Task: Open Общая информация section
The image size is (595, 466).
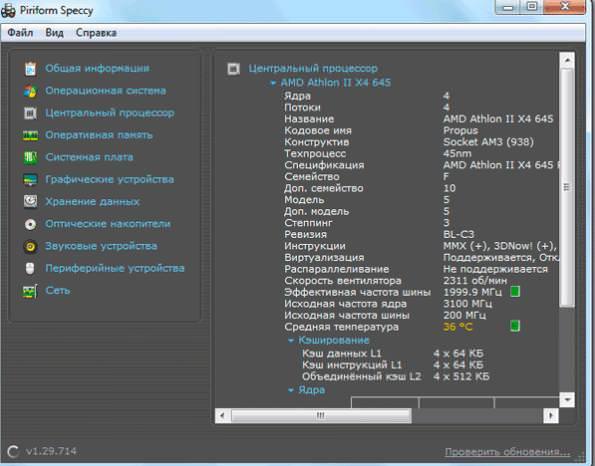Action: tap(97, 68)
